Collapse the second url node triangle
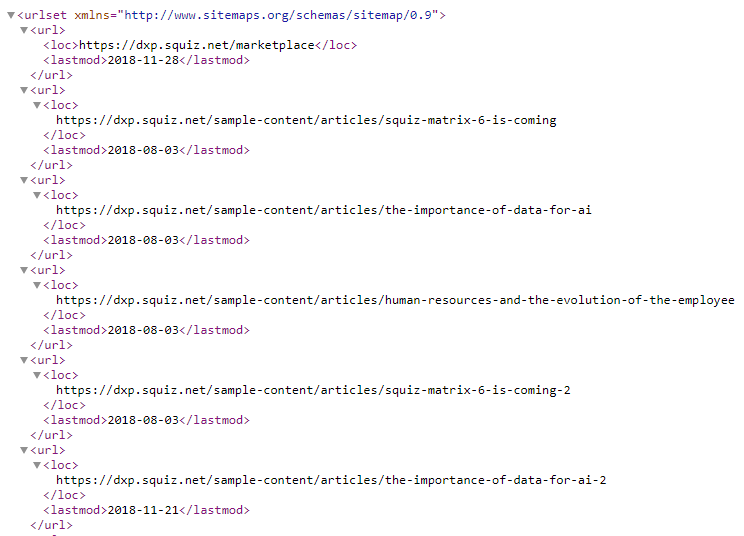This screenshot has width=744, height=536. [x=24, y=90]
